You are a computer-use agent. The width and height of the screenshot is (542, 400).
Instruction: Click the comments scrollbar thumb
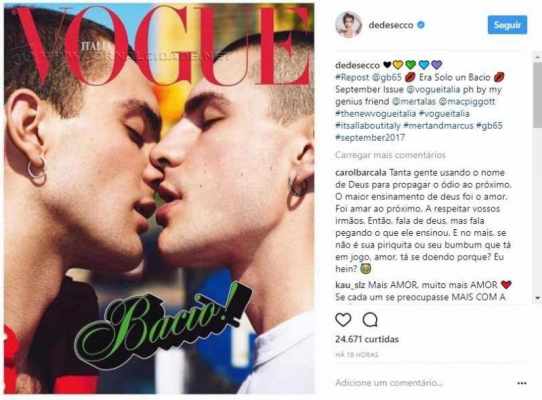point(538,94)
